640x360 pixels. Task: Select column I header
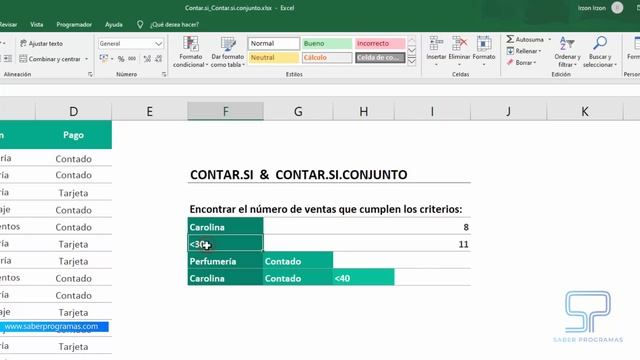tap(432, 111)
